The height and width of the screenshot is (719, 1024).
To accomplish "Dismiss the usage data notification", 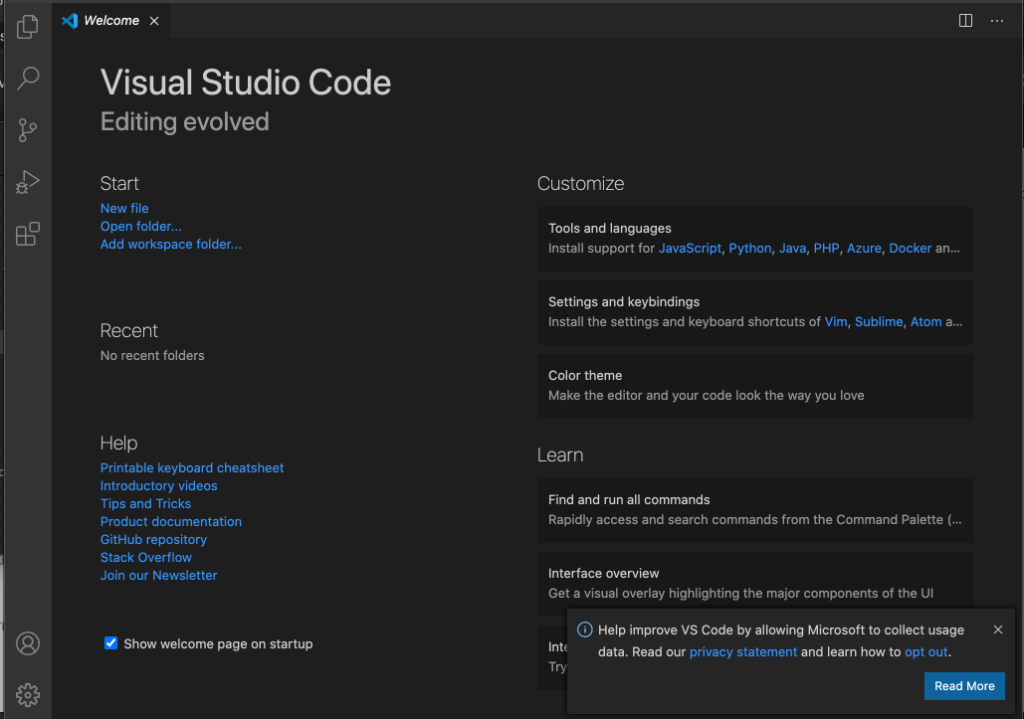I will coord(997,630).
